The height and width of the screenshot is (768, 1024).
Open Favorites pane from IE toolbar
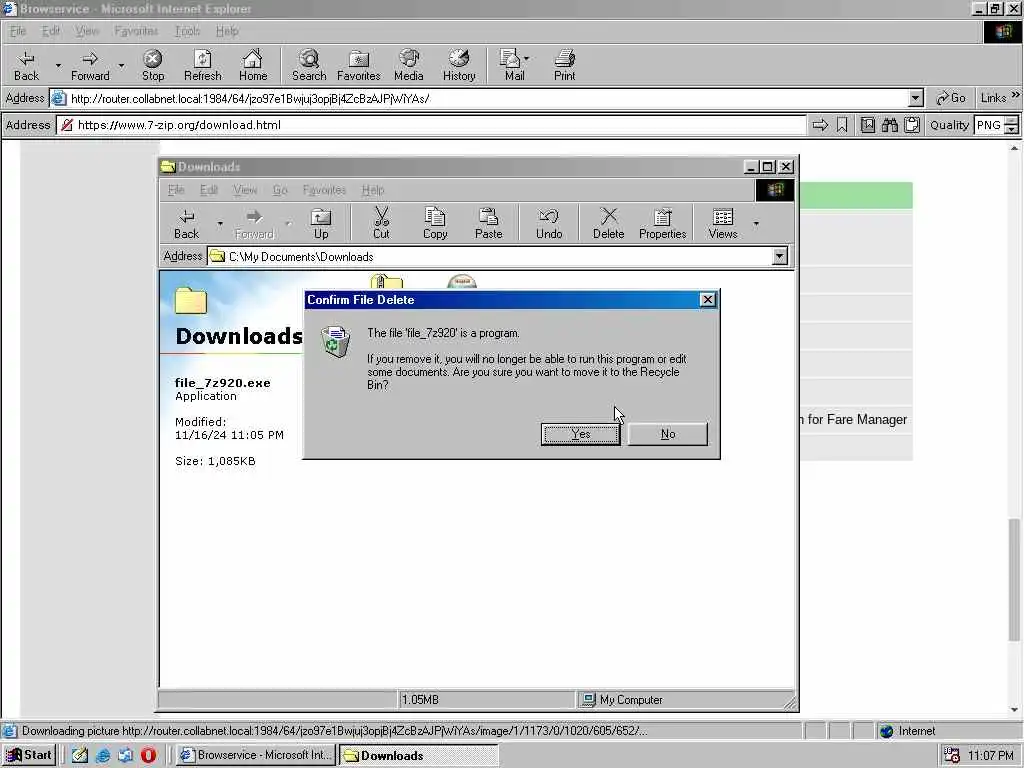(x=359, y=65)
